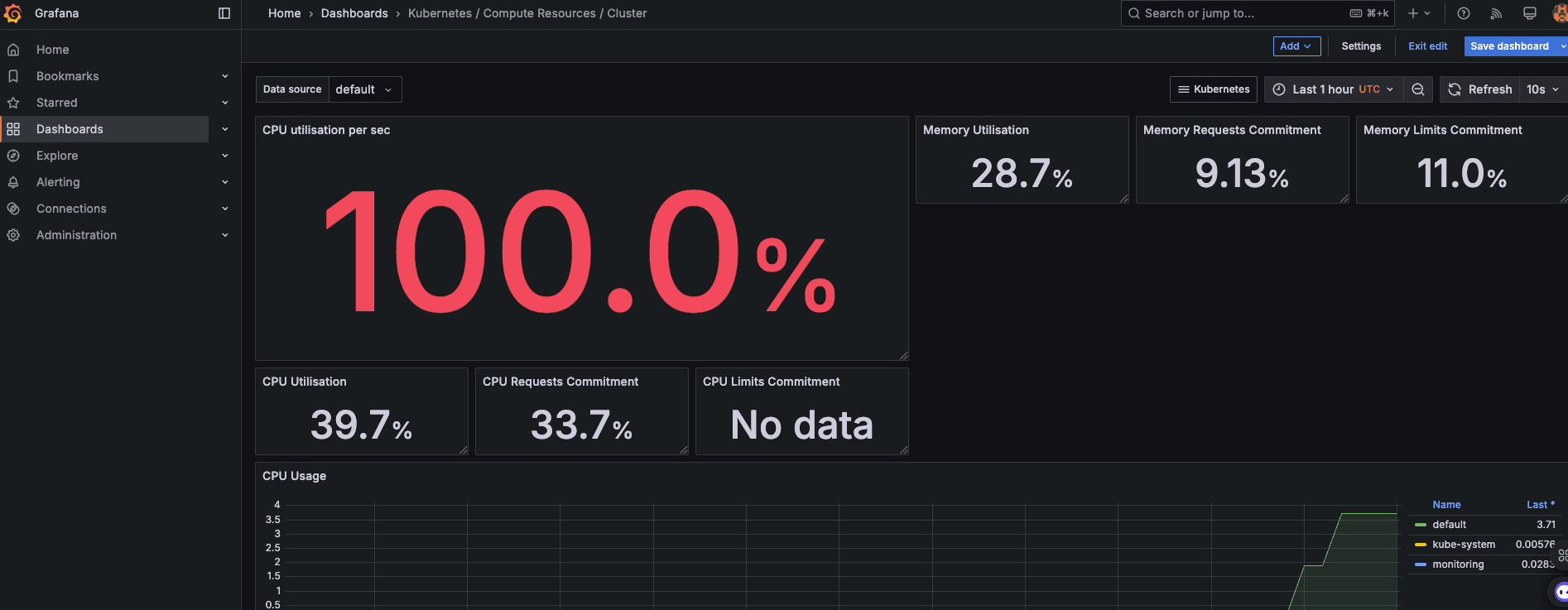Image resolution: width=1568 pixels, height=610 pixels.
Task: Open the Kubernetes dashboard links button
Action: (x=1214, y=89)
